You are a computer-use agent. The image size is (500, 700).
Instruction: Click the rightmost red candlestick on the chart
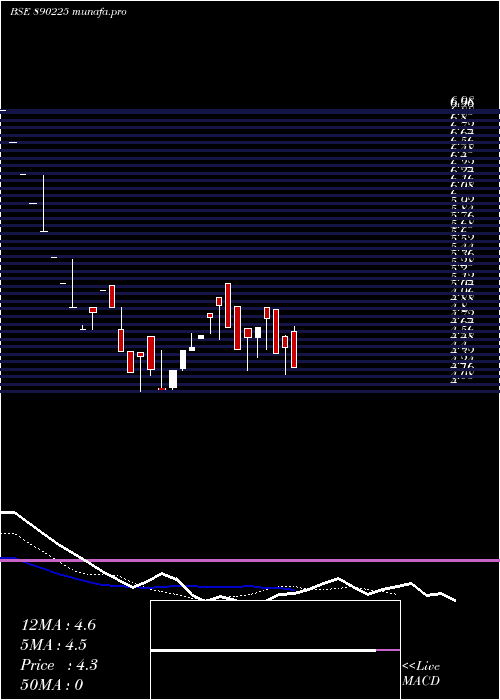click(x=294, y=350)
